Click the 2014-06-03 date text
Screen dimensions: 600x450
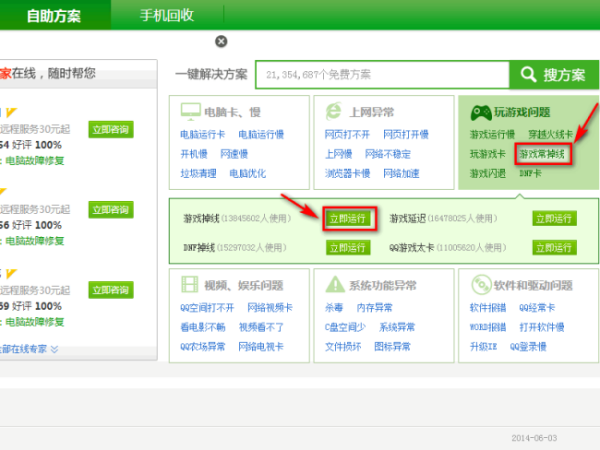534,438
